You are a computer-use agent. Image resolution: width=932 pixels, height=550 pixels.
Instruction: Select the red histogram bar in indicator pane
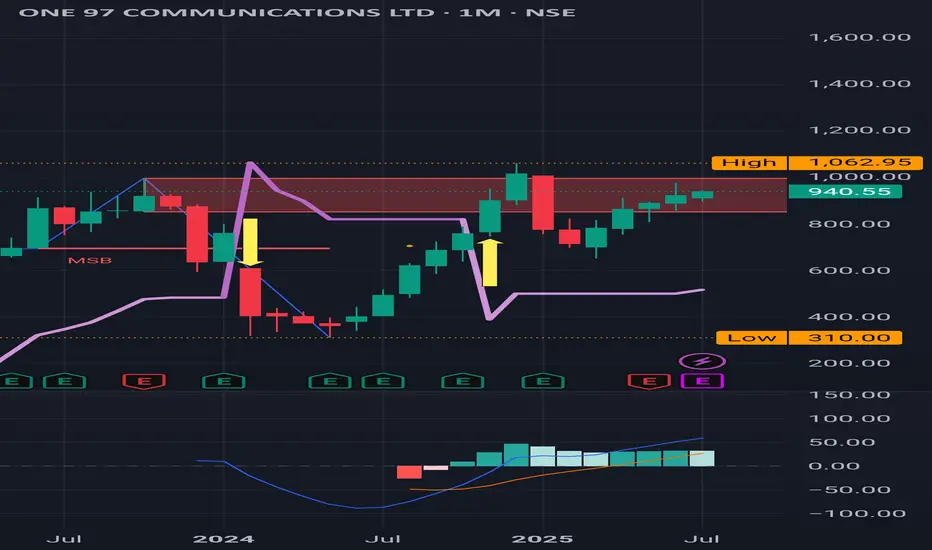(409, 472)
